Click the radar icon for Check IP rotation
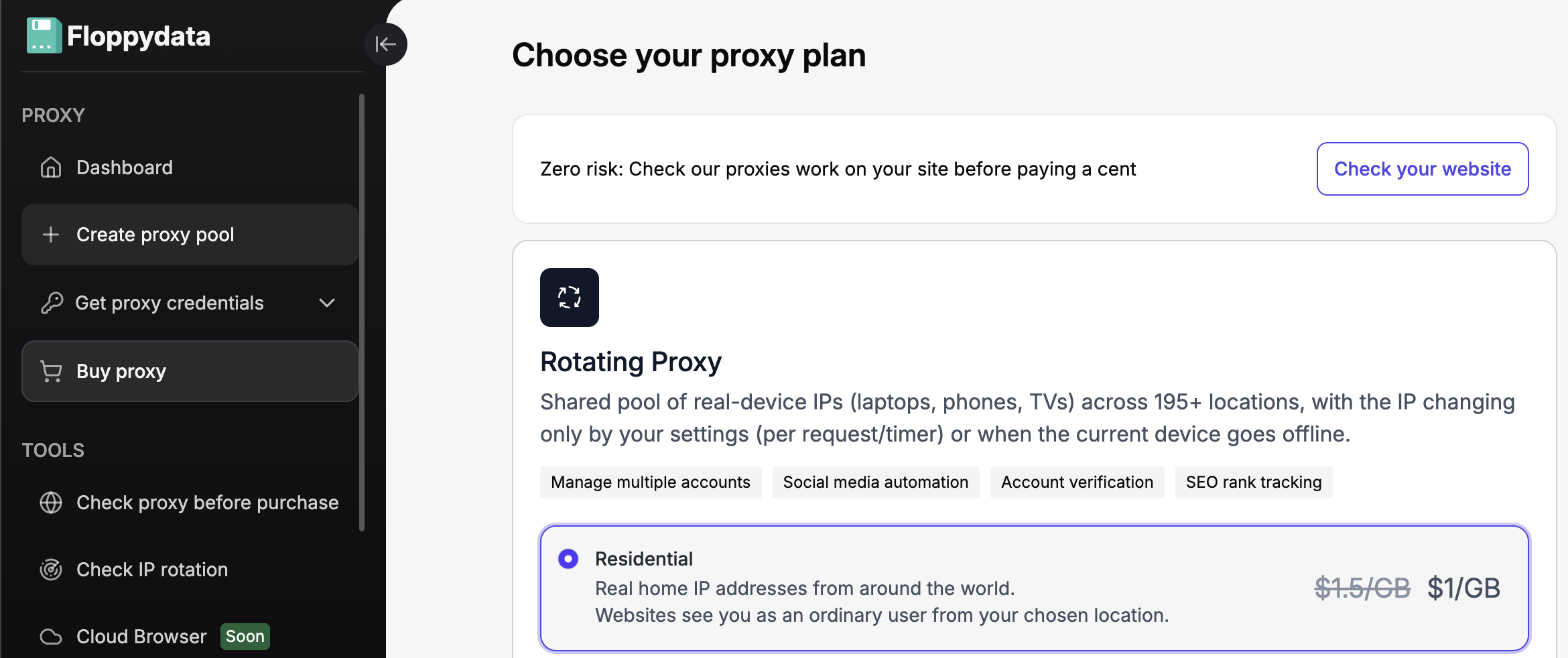This screenshot has height=658, width=1568. pyautogui.click(x=51, y=570)
